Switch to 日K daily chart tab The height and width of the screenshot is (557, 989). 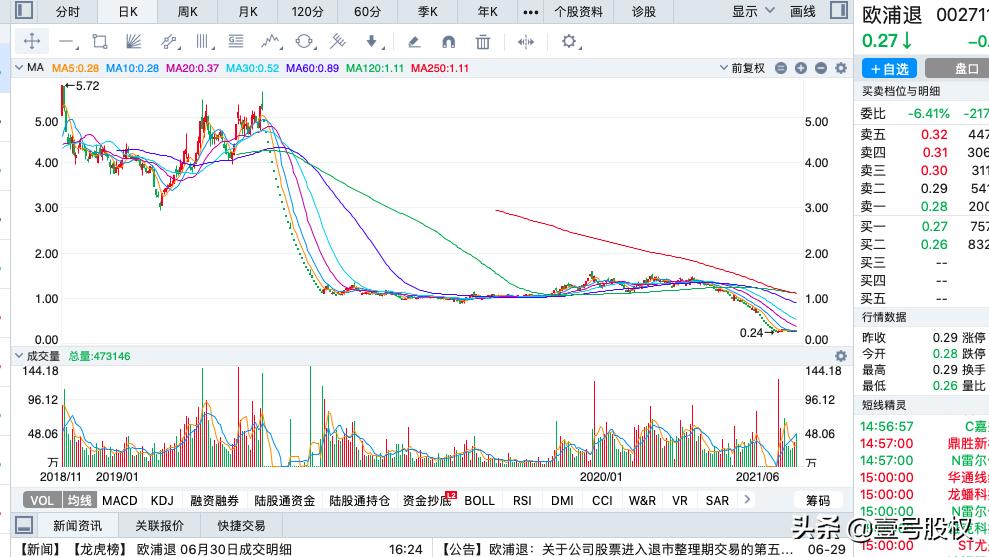click(128, 11)
